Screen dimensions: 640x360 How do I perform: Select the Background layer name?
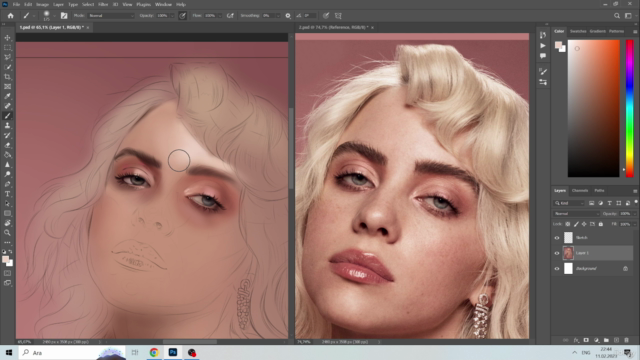point(586,269)
